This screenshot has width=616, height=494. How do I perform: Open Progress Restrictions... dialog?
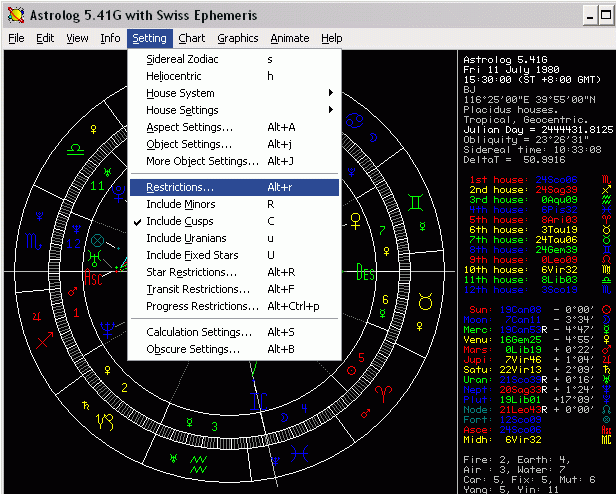[x=234, y=306]
